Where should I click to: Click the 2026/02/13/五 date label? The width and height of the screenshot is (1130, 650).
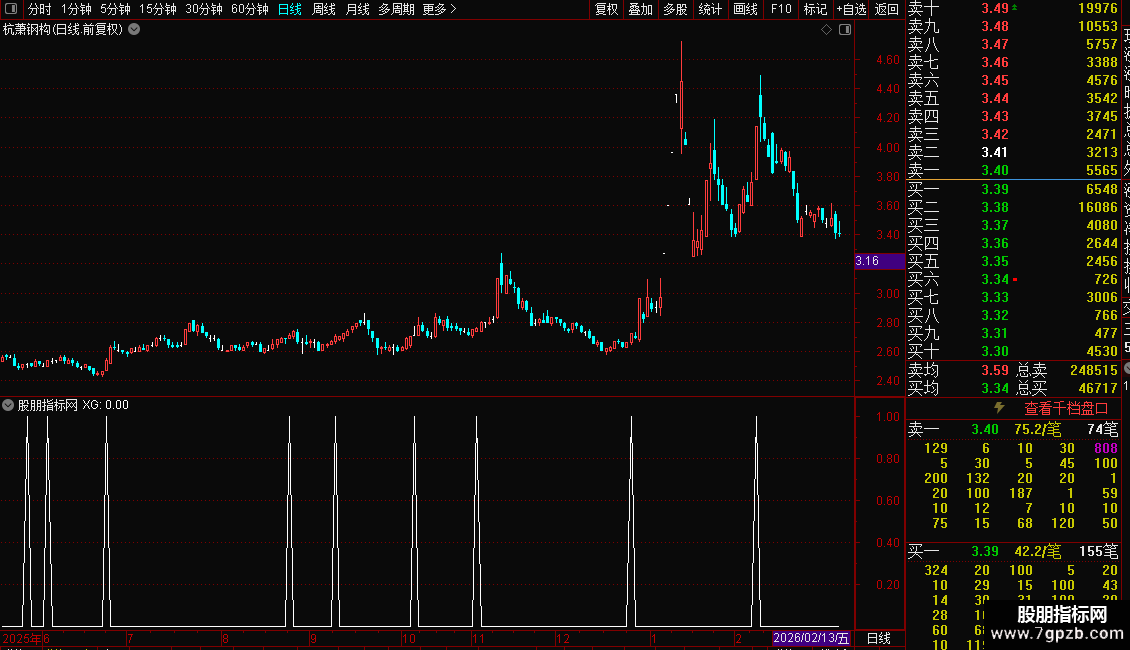click(811, 638)
